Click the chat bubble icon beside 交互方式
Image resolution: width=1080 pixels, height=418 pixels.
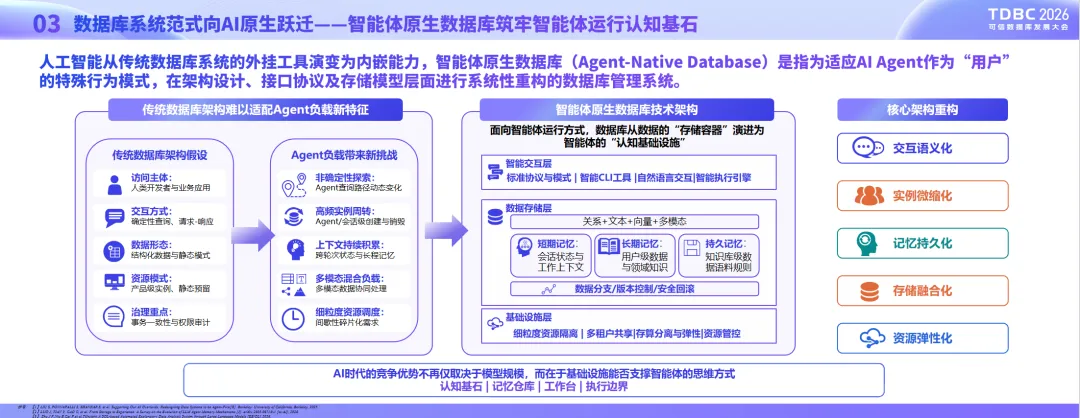(x=114, y=218)
